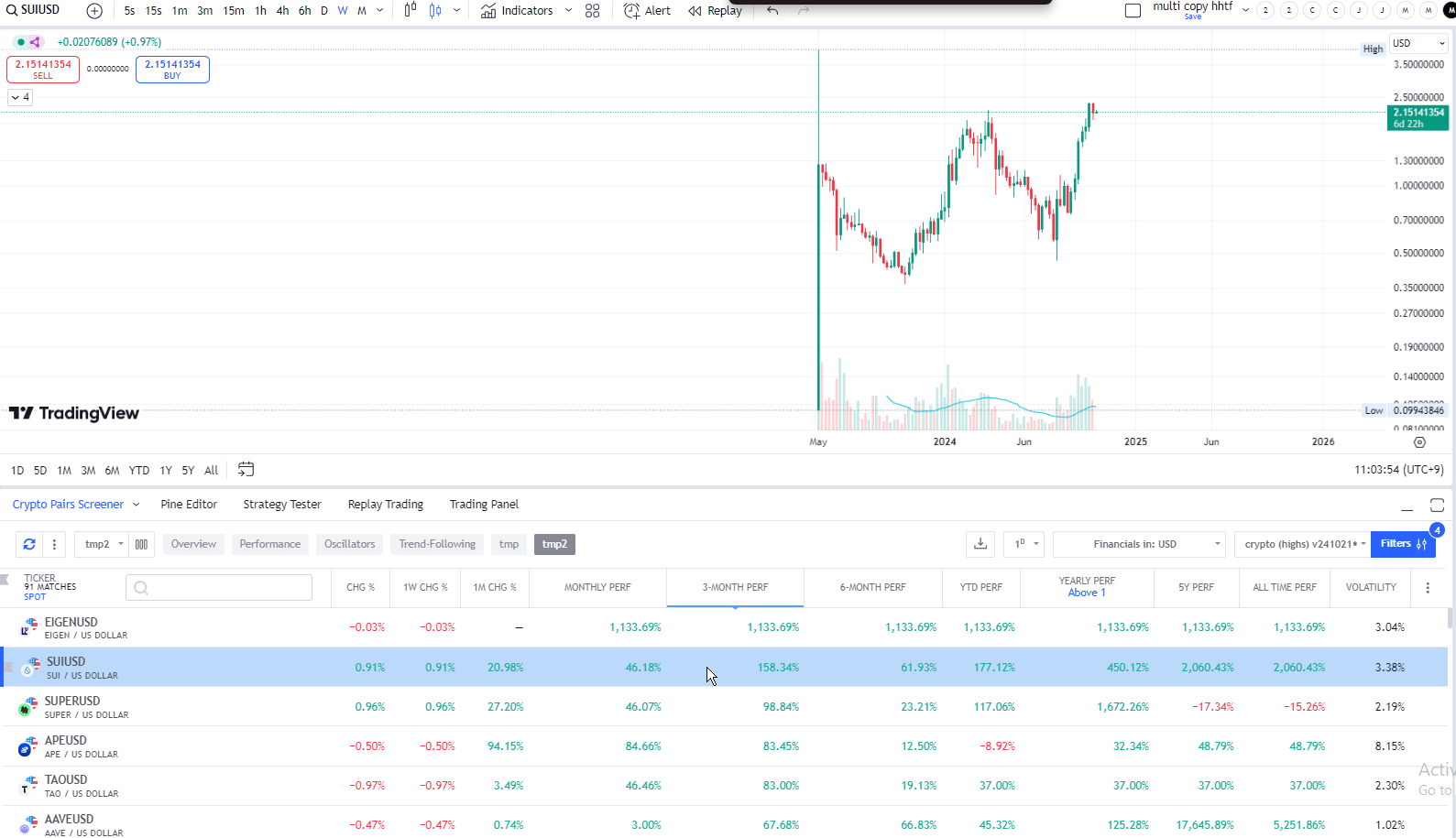The image size is (1456, 838).
Task: Select the Performance column preset tab
Action: 269,544
